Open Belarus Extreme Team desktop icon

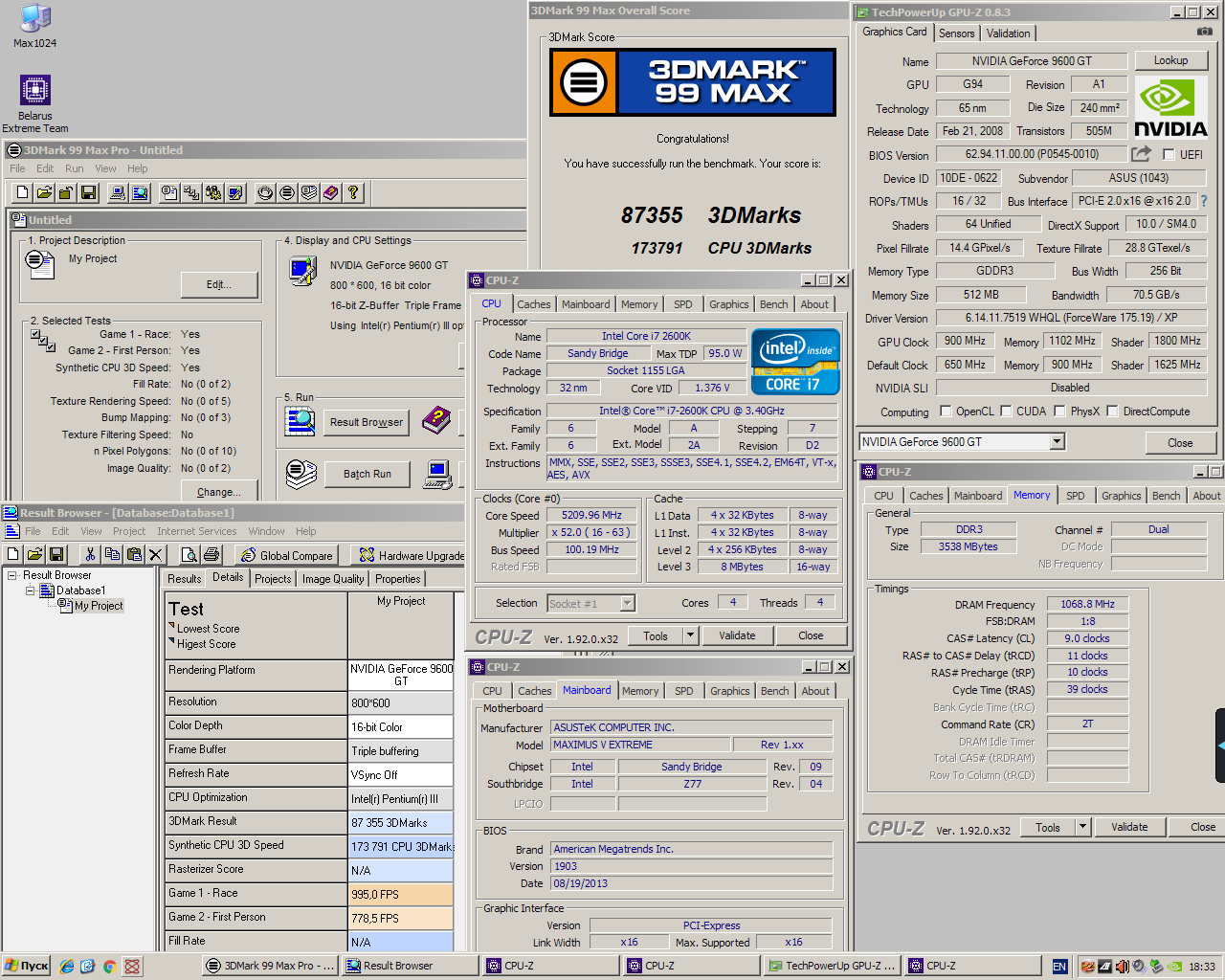[35, 104]
